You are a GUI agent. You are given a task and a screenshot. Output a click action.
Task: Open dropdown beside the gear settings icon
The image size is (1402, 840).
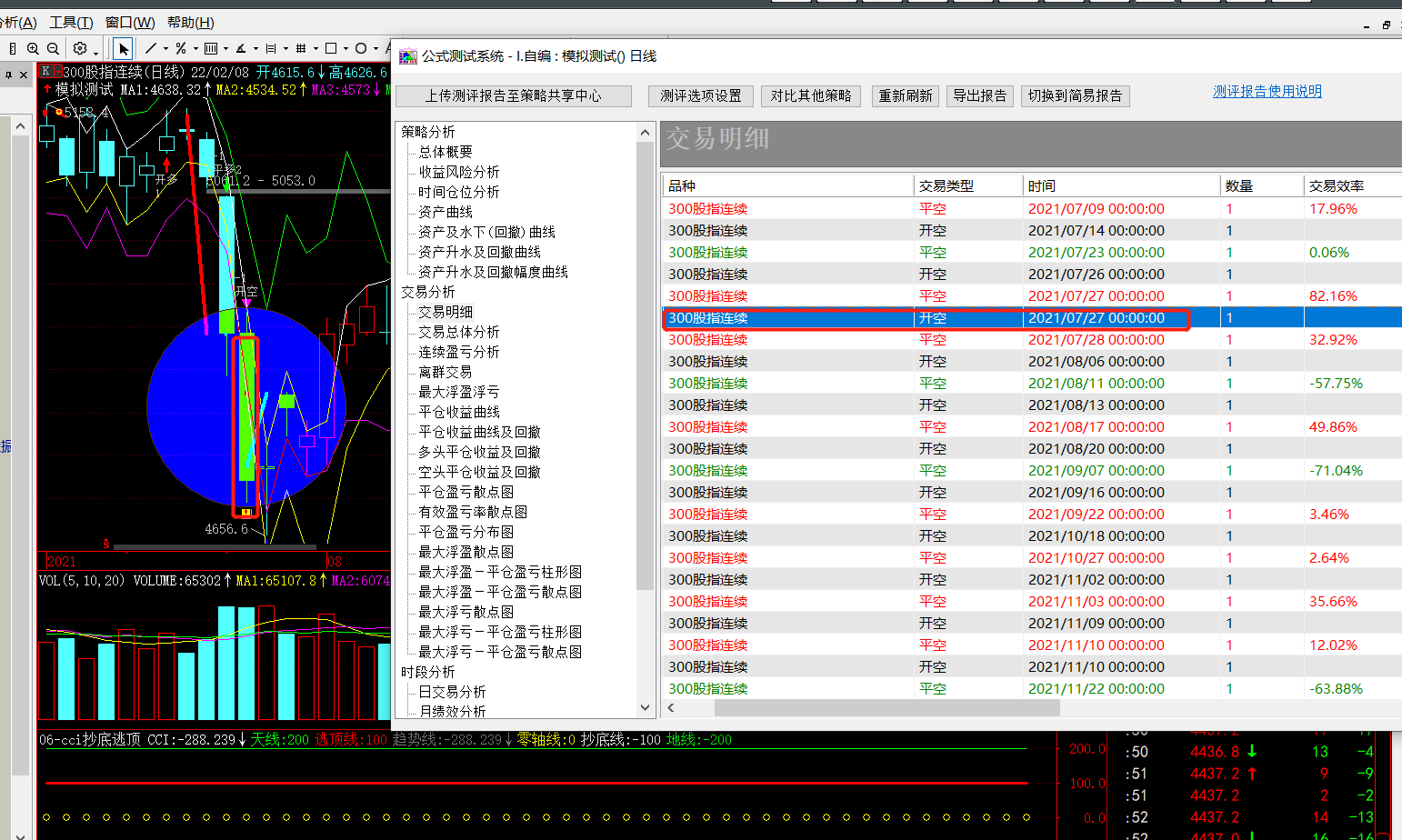(95, 54)
